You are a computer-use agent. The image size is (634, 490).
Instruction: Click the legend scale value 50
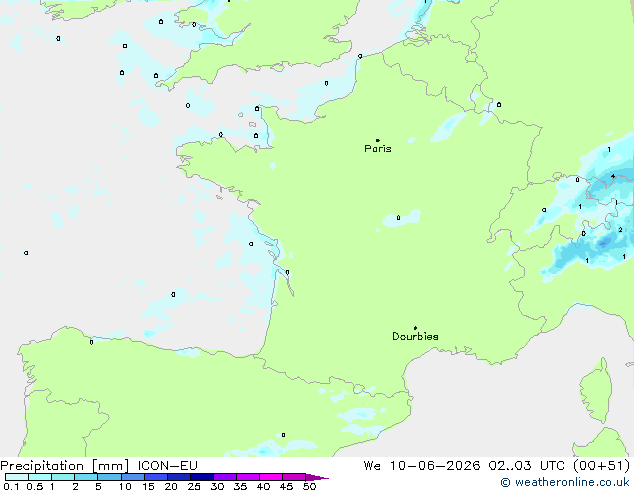[x=309, y=486]
